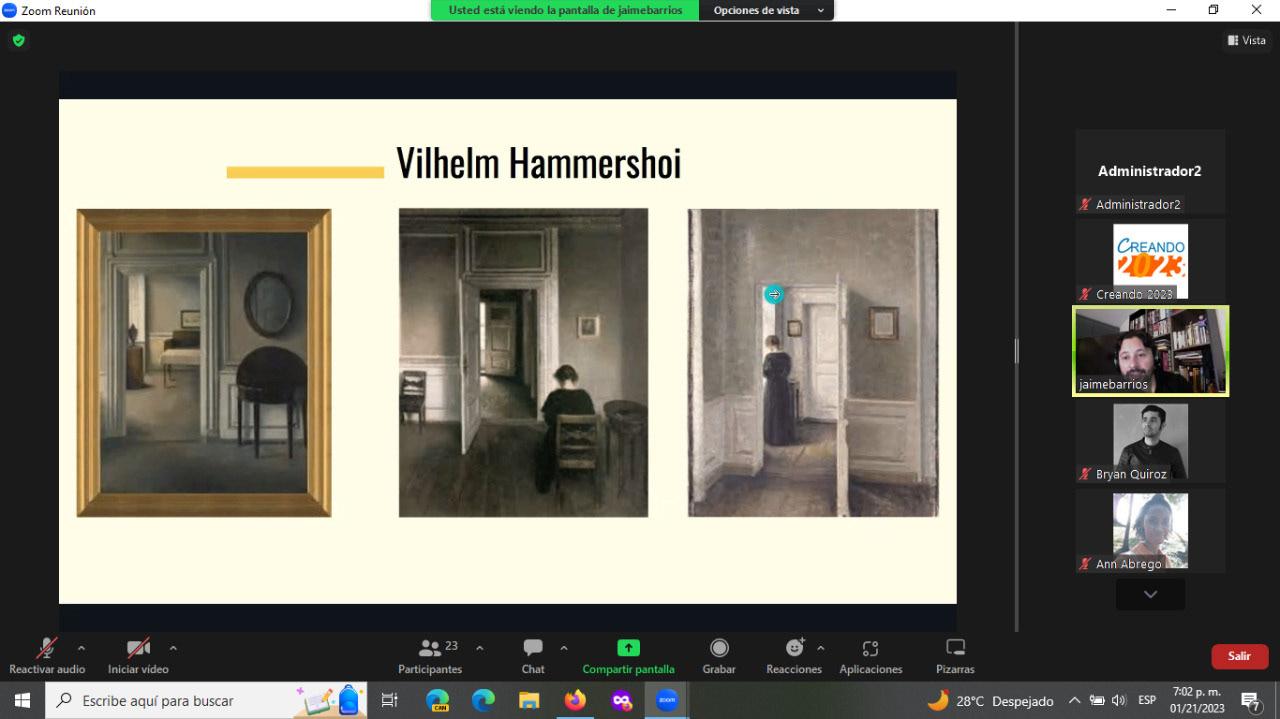The image size is (1280, 719).
Task: Select Ann Abrego participant tile
Action: pos(1150,531)
